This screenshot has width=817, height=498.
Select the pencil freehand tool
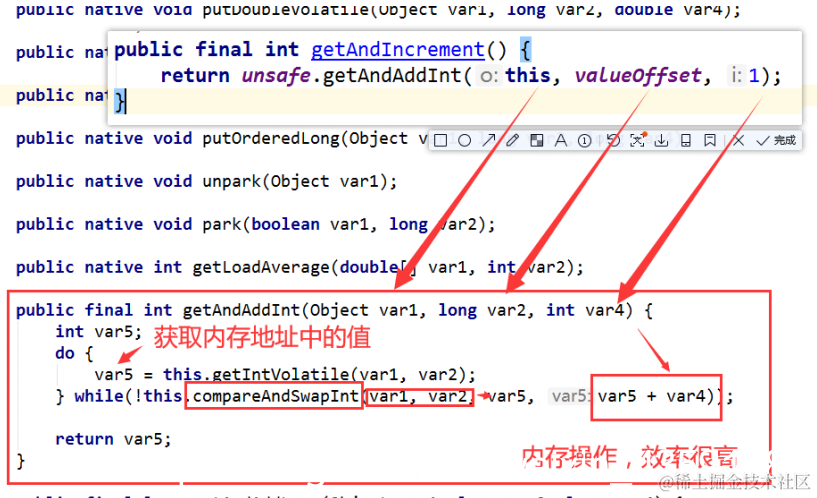click(513, 140)
